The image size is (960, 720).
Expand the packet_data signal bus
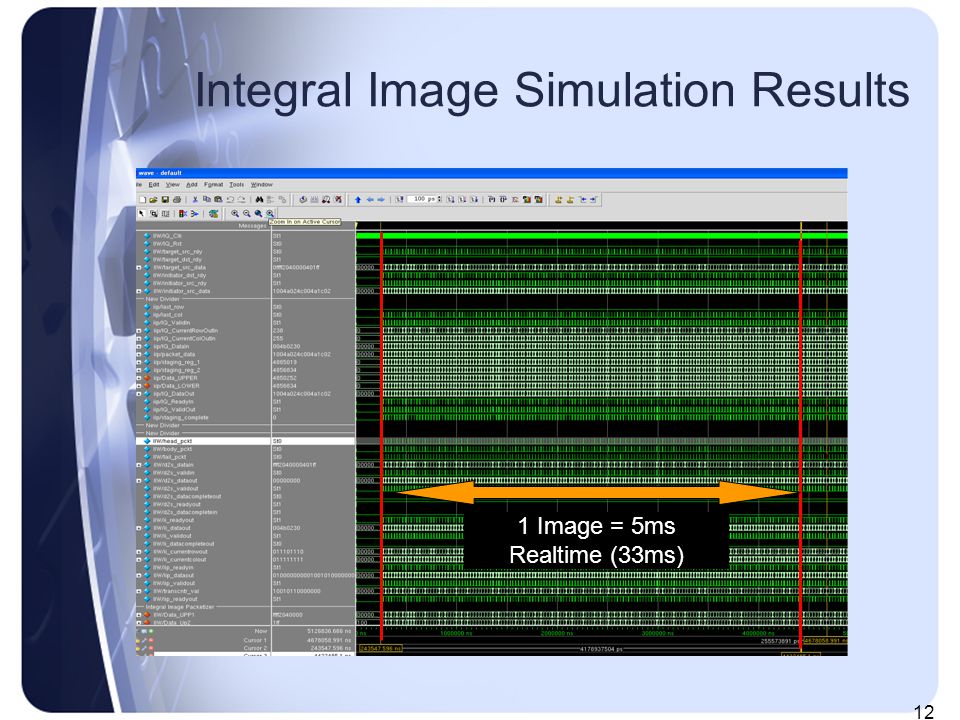(x=139, y=354)
